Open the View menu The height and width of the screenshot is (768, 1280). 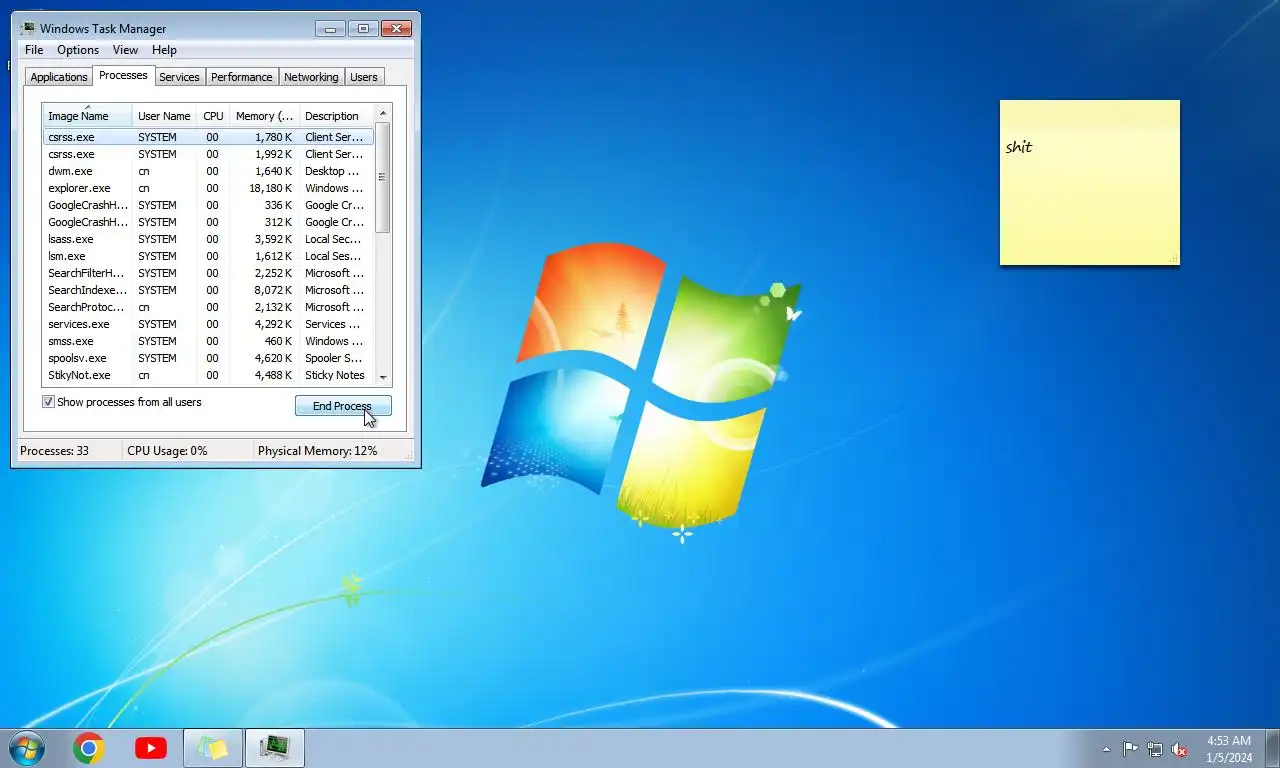click(x=125, y=50)
